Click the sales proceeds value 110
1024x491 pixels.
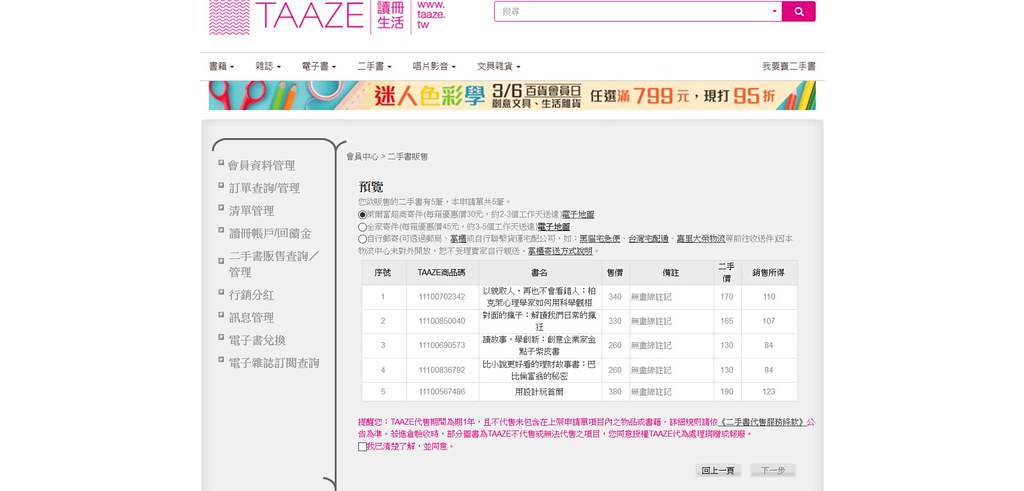(769, 297)
